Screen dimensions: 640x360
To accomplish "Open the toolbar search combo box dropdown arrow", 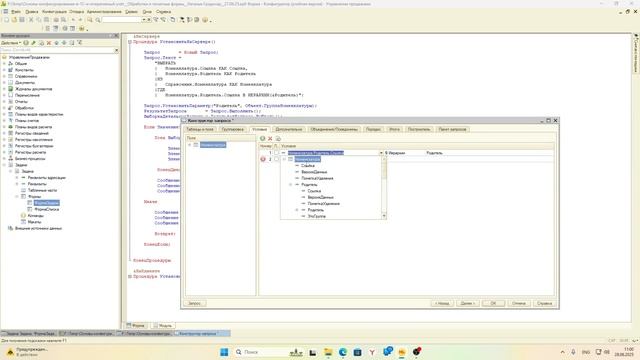I will pyautogui.click(x=144, y=20).
